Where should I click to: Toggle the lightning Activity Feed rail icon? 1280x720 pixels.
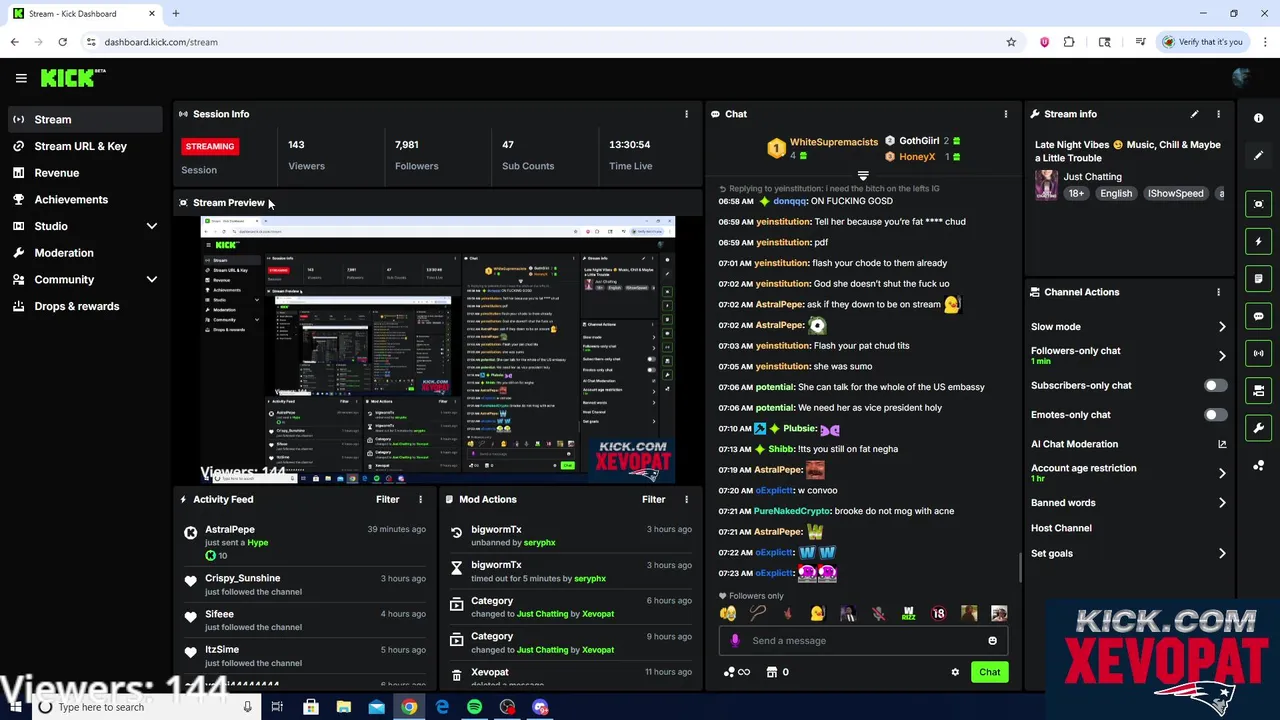click(1258, 241)
